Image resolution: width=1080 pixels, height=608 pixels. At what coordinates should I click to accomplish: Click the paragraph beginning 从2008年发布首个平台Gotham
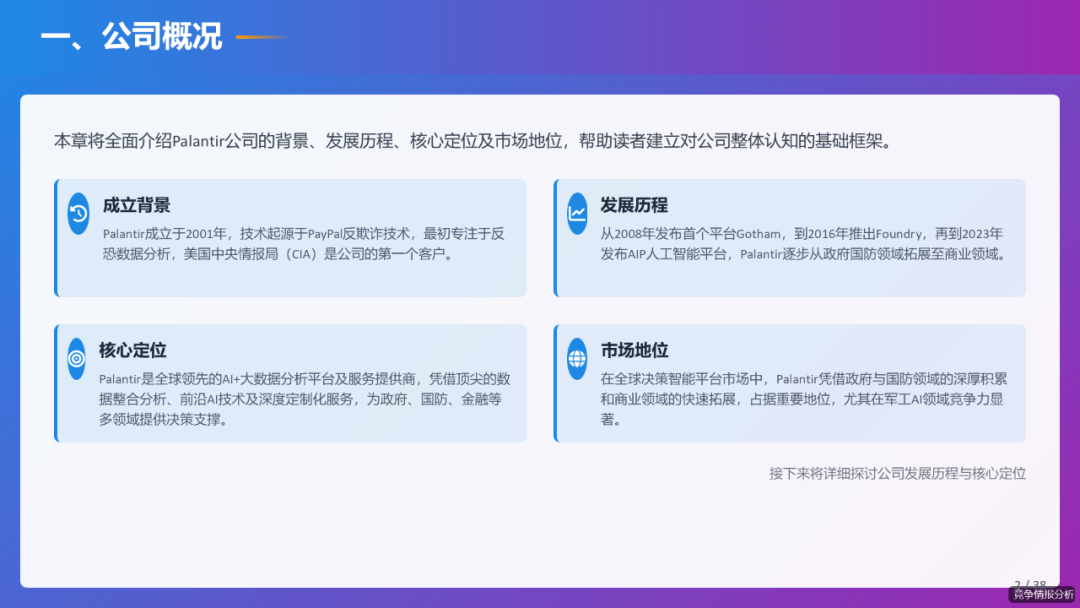(803, 244)
